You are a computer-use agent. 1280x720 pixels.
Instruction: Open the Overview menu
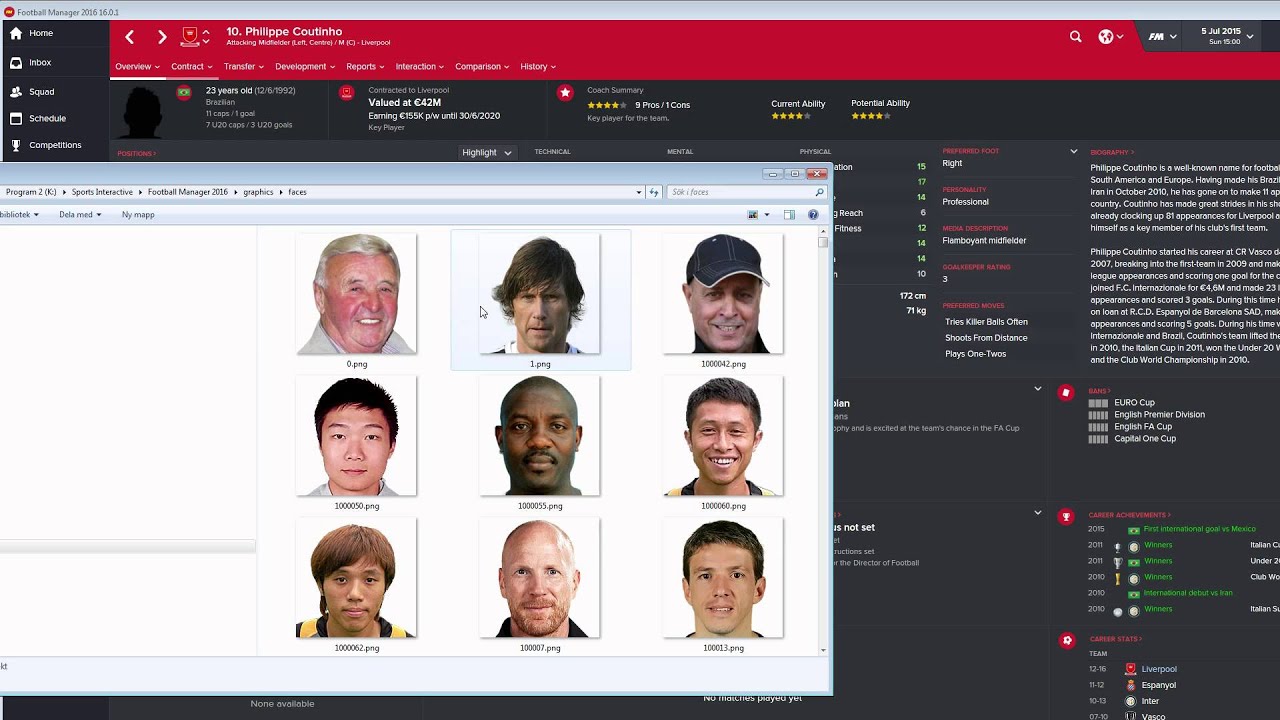[x=137, y=67]
